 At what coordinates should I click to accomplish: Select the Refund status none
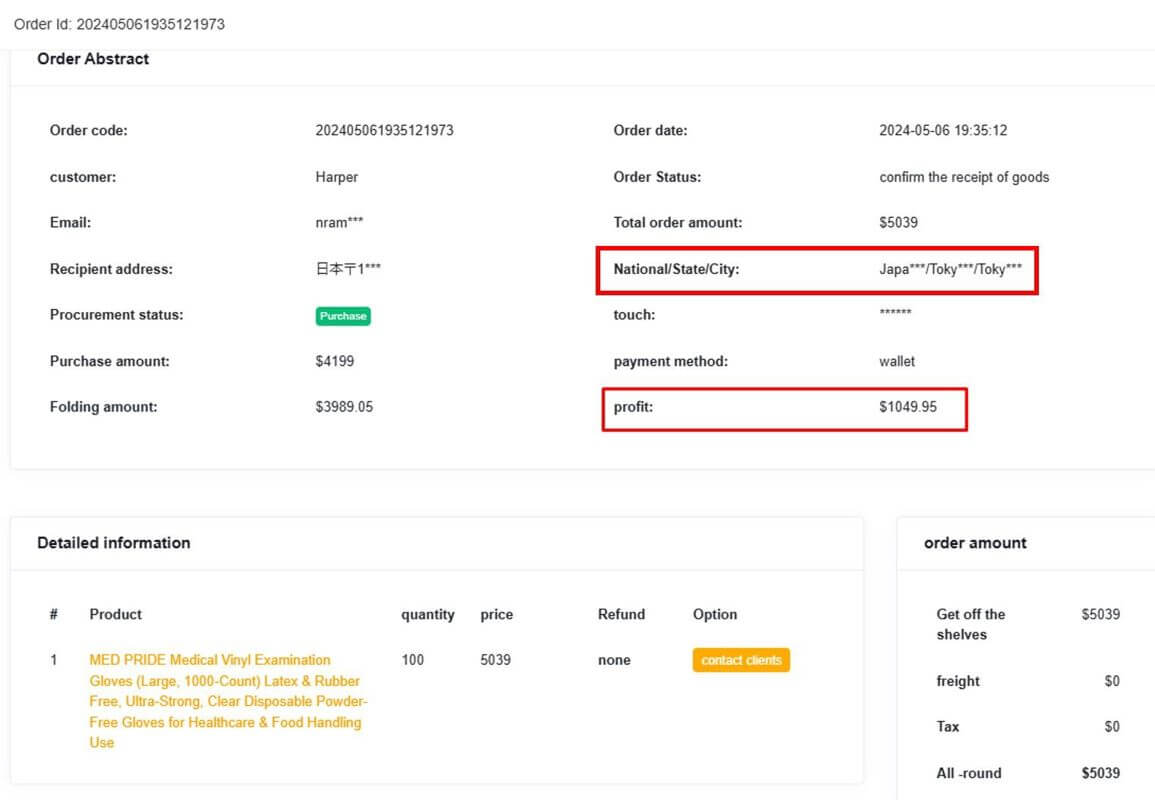point(614,660)
